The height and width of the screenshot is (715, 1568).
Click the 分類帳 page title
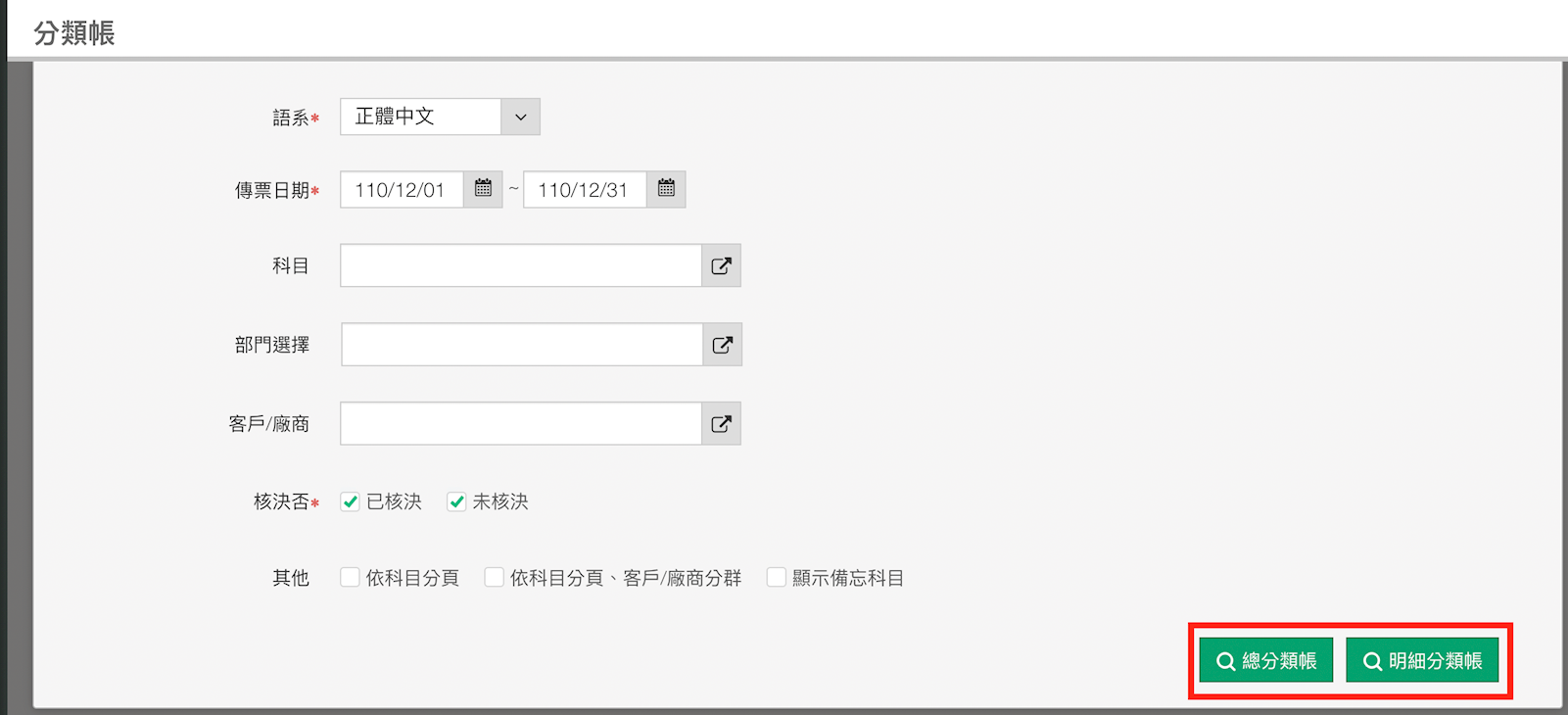point(74,32)
